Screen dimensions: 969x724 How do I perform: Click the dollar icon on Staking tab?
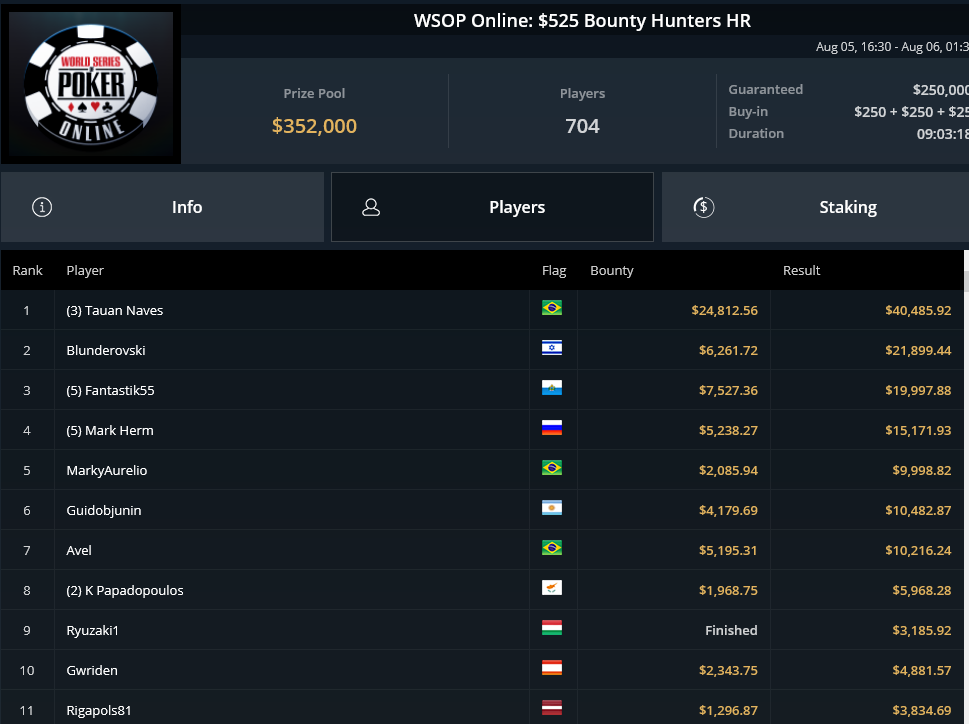click(704, 207)
